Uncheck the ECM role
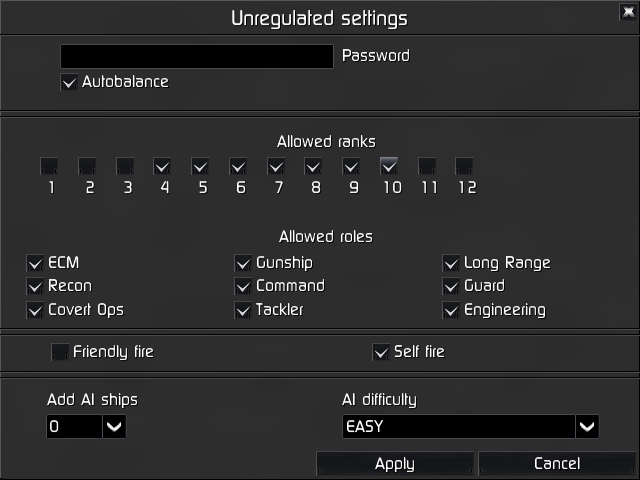The width and height of the screenshot is (640, 480). [35, 263]
